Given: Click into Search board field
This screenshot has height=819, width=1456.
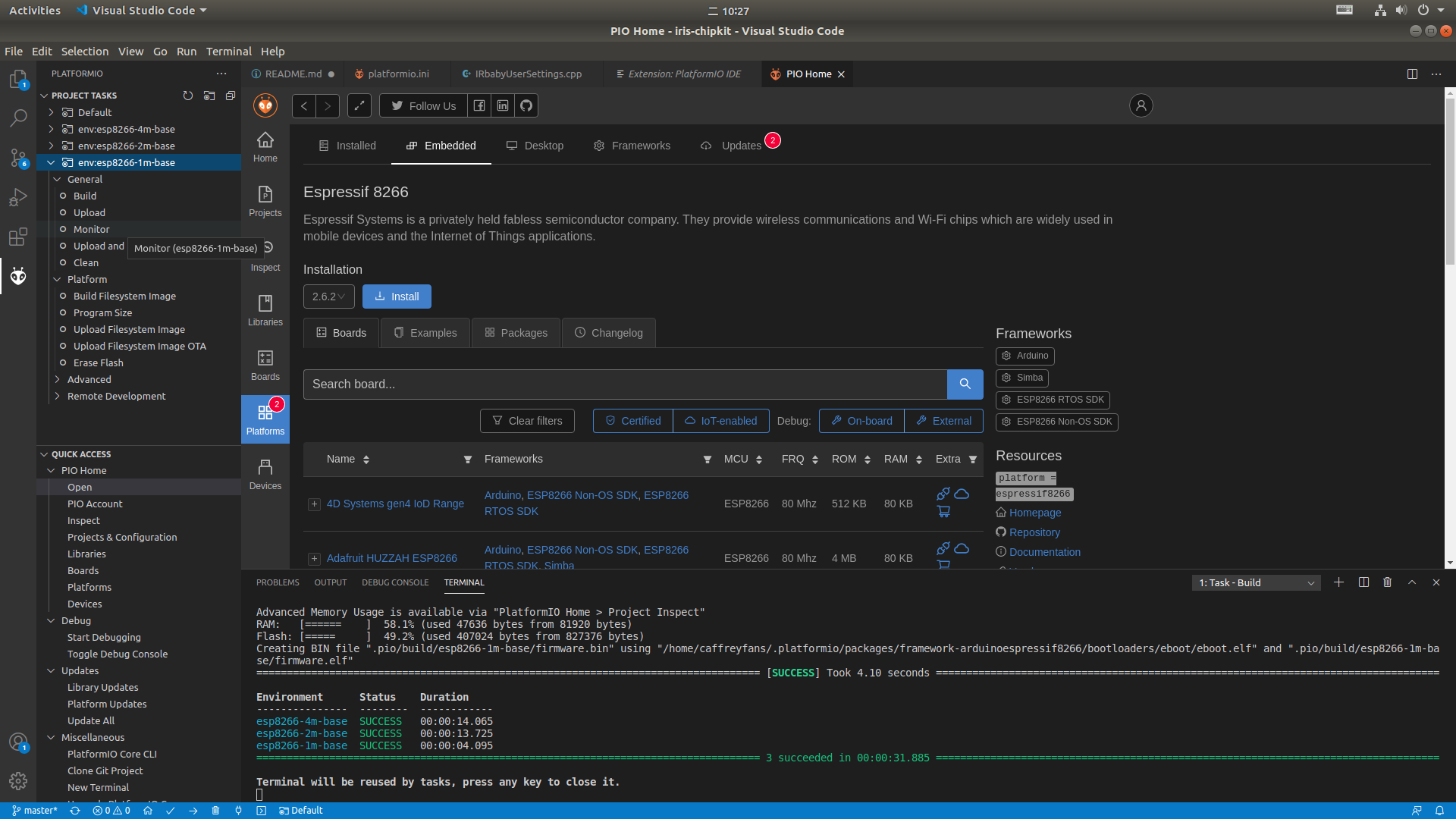Looking at the screenshot, I should click(x=625, y=384).
